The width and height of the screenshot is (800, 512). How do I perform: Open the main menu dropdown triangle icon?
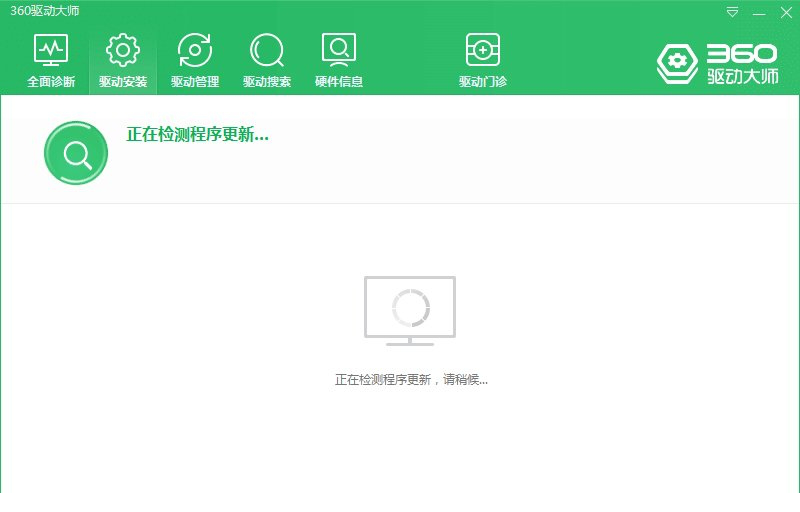tap(732, 12)
